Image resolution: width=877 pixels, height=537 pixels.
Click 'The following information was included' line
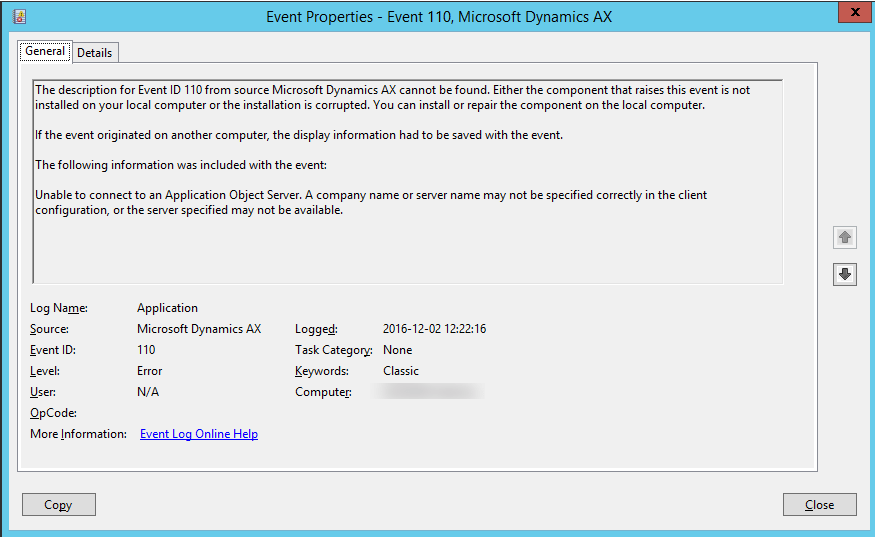coord(181,165)
